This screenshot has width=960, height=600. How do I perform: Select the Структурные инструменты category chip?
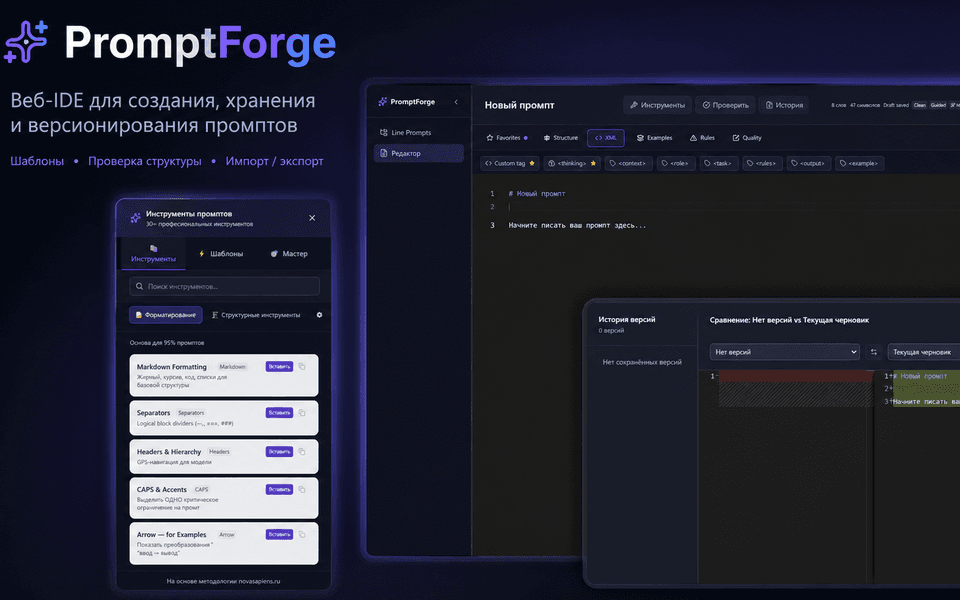point(256,315)
